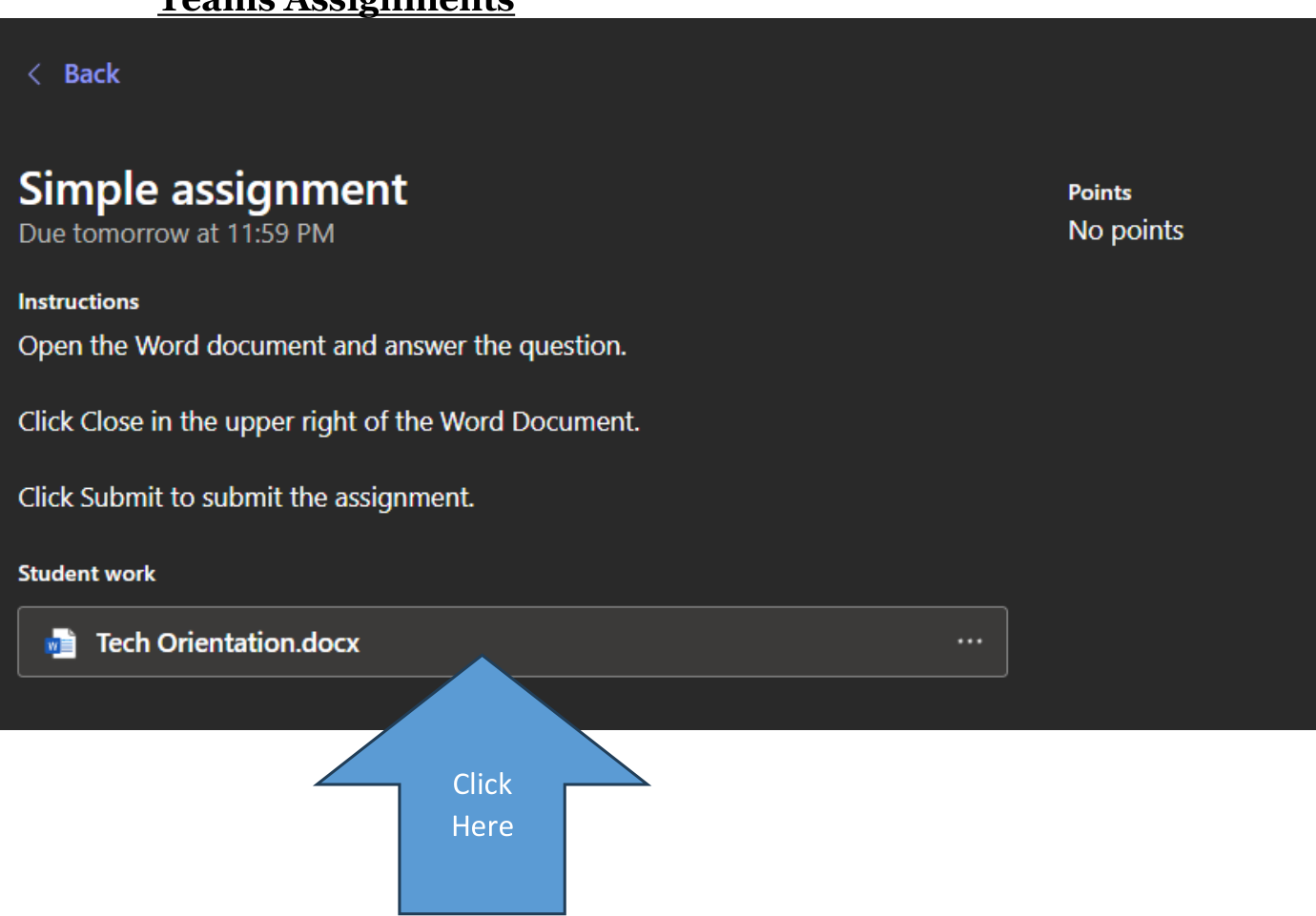Select the "Simple assignment" title text
This screenshot has width=1316, height=916.
[x=213, y=189]
